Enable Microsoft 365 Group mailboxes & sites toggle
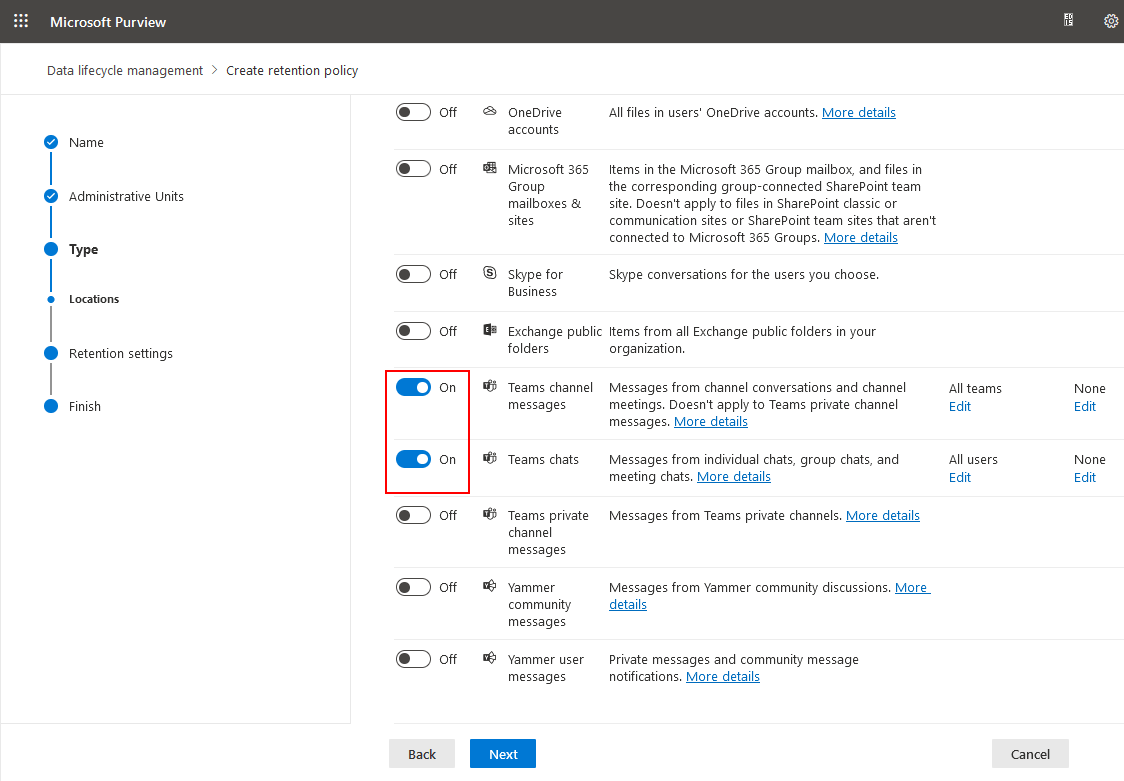The height and width of the screenshot is (781, 1124). coord(414,169)
